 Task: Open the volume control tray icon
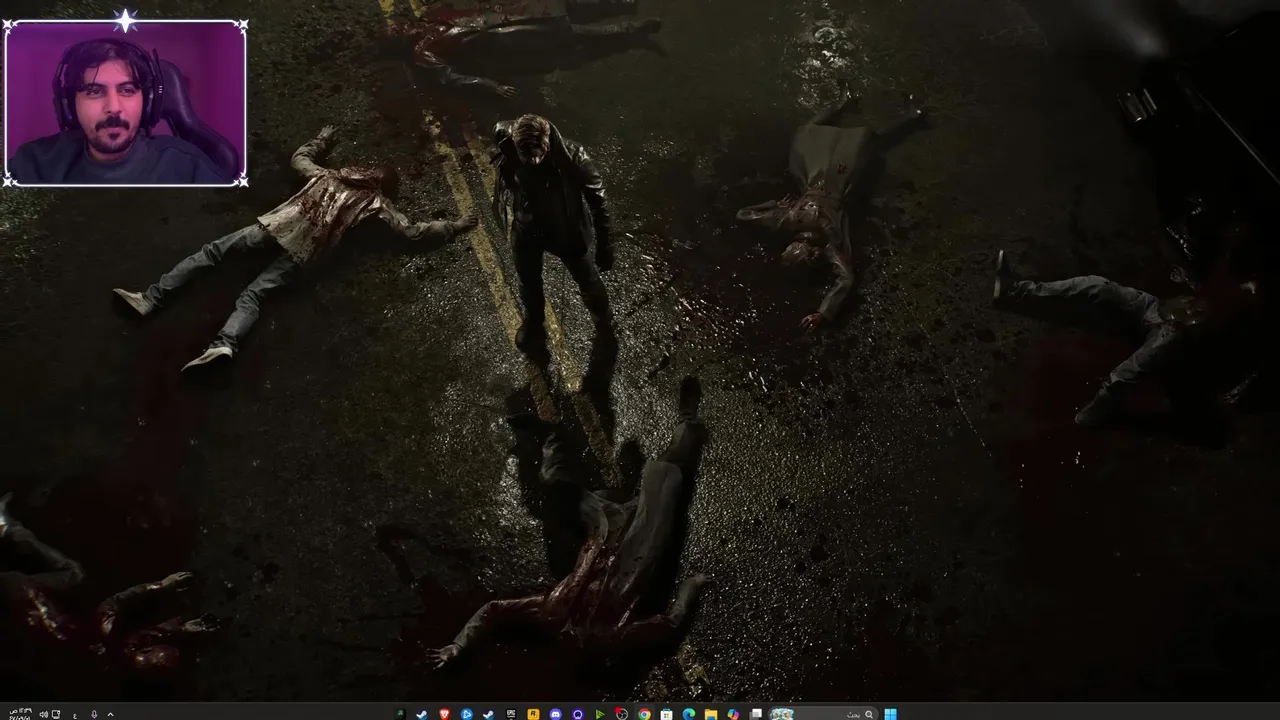(43, 714)
